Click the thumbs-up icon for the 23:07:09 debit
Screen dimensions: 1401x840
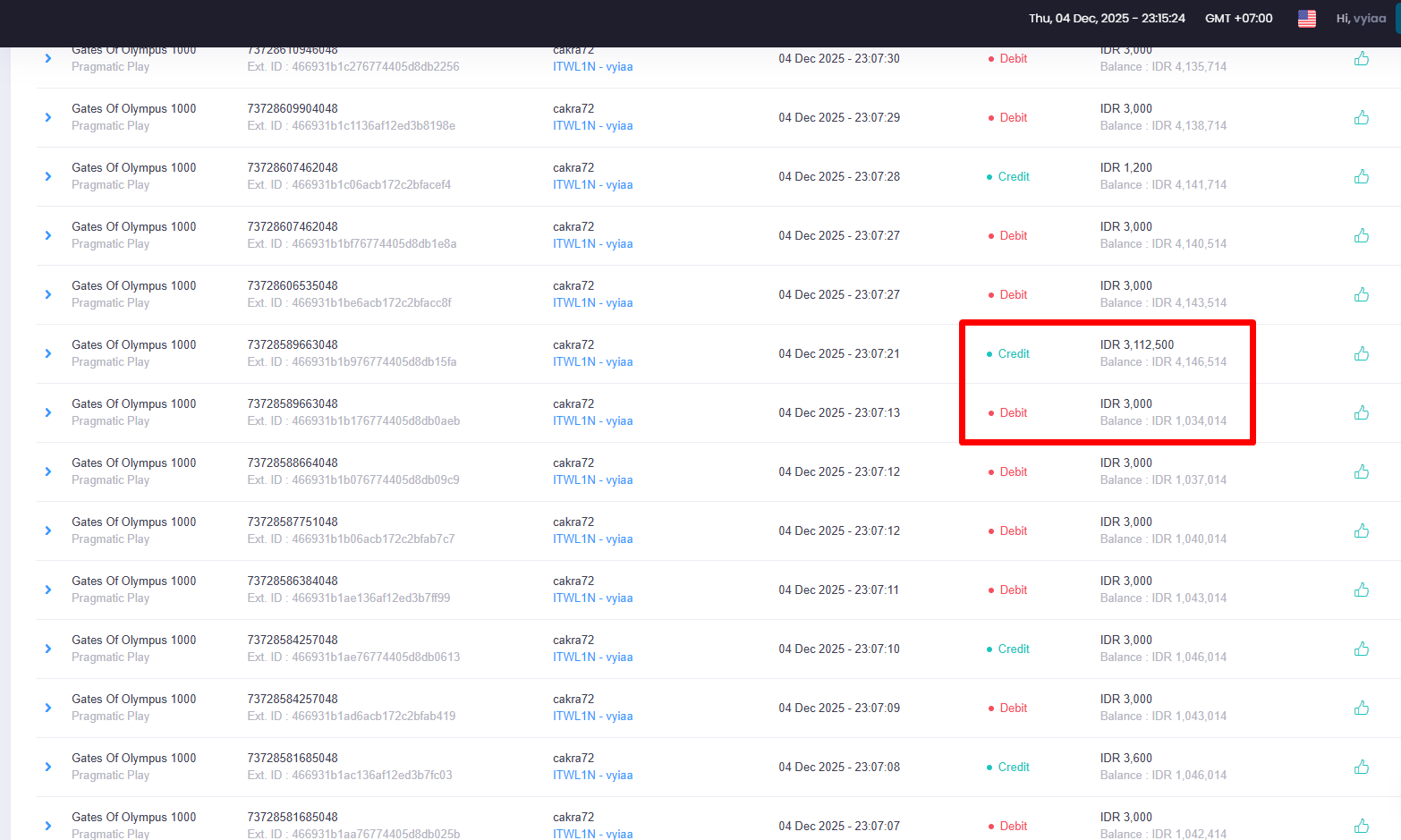click(x=1361, y=708)
